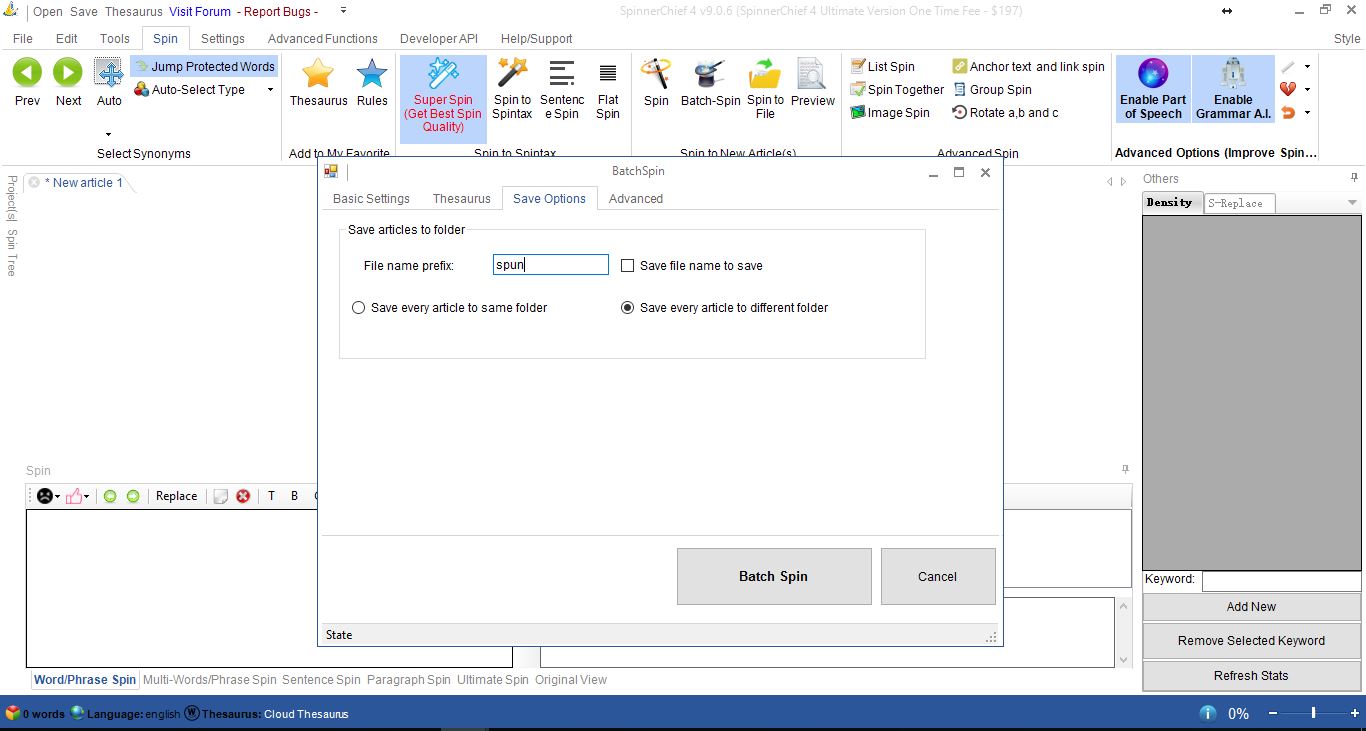Click the blue star Rules icon
The width and height of the screenshot is (1366, 731).
point(372,75)
